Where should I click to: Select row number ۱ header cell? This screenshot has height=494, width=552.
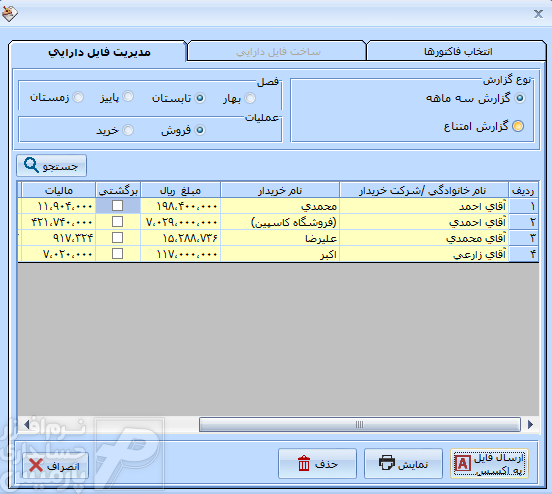(523, 206)
